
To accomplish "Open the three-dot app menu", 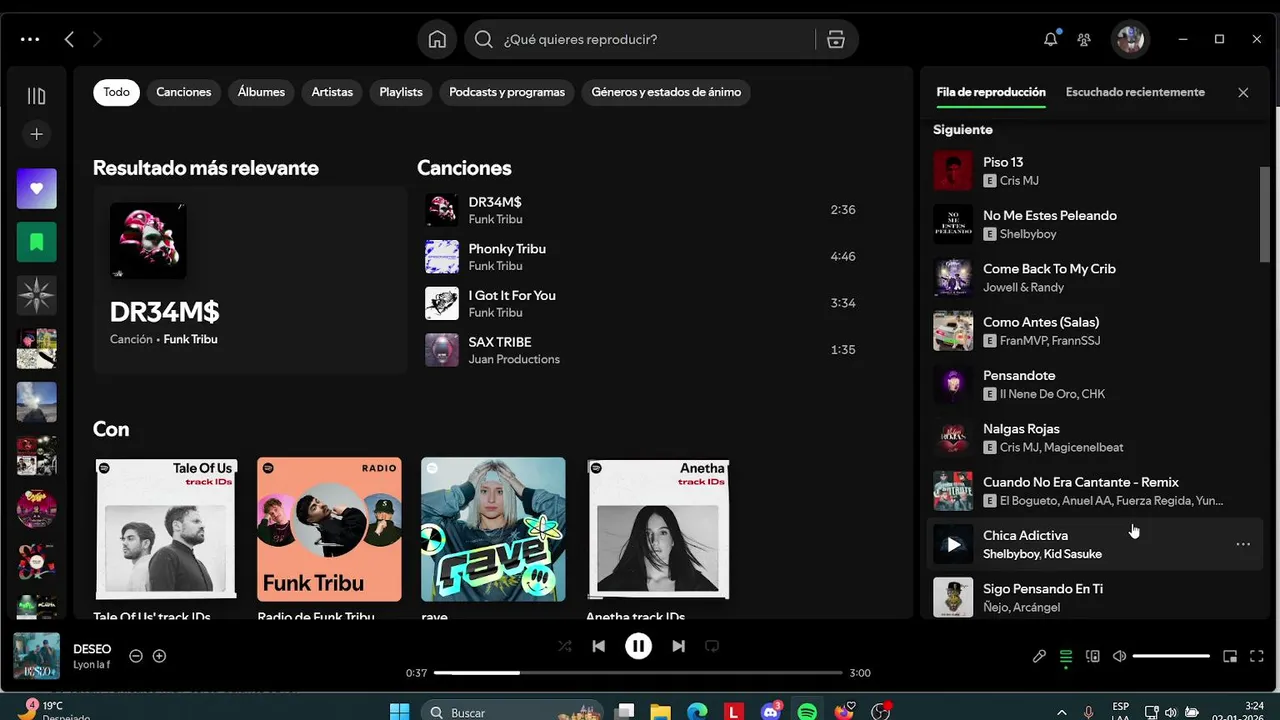I will [x=30, y=40].
